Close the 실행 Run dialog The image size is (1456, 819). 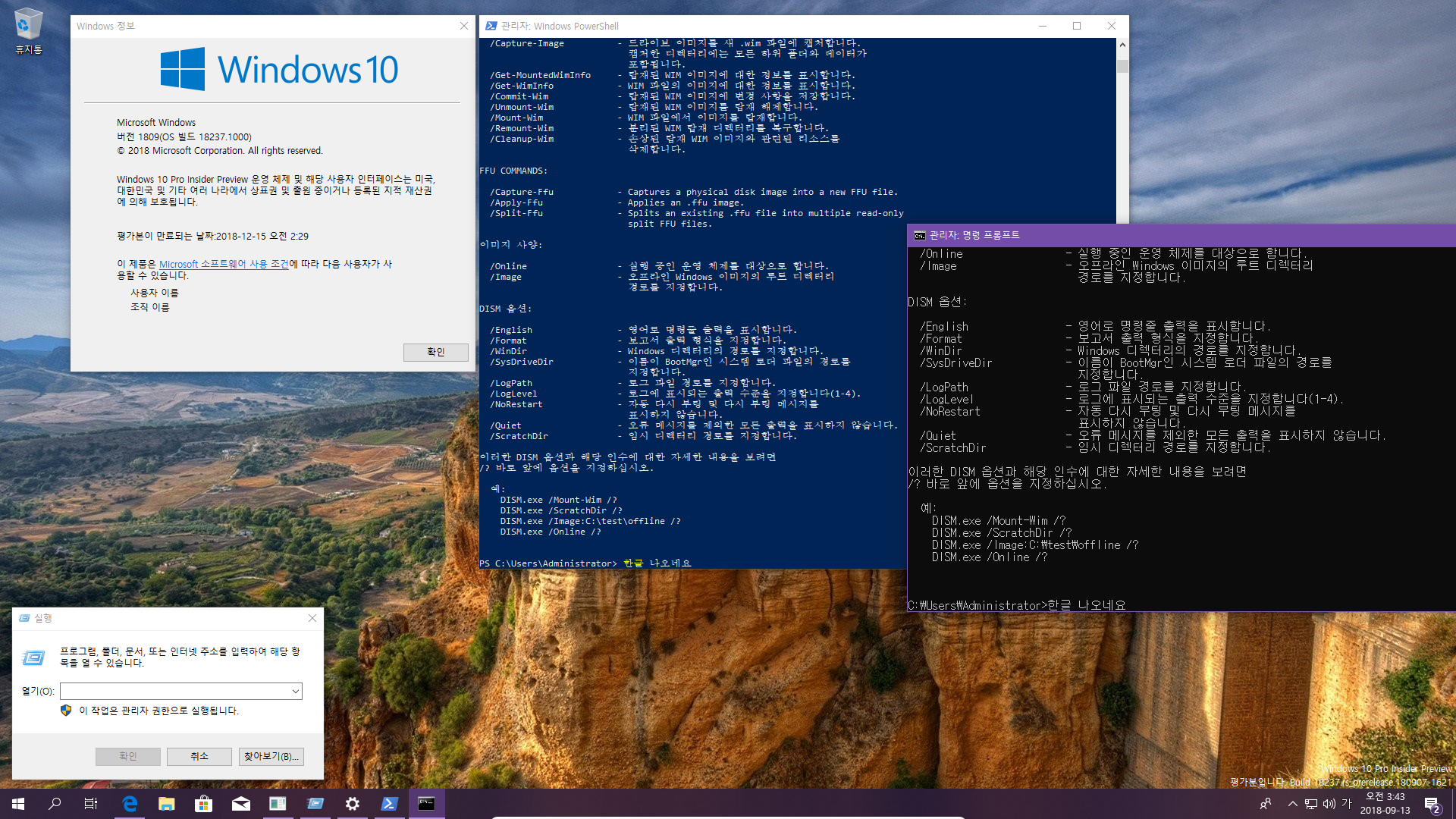pos(312,618)
